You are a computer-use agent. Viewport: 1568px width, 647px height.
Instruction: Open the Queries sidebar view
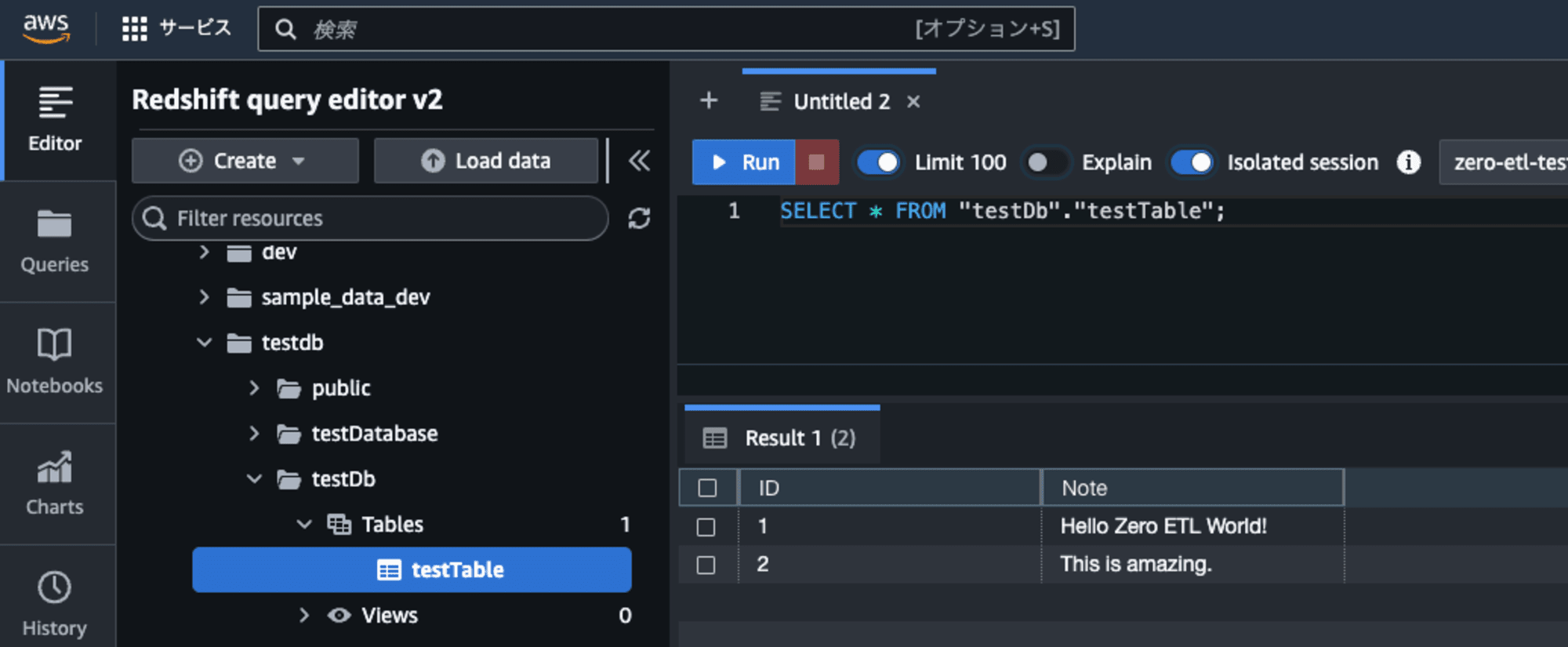coord(55,242)
